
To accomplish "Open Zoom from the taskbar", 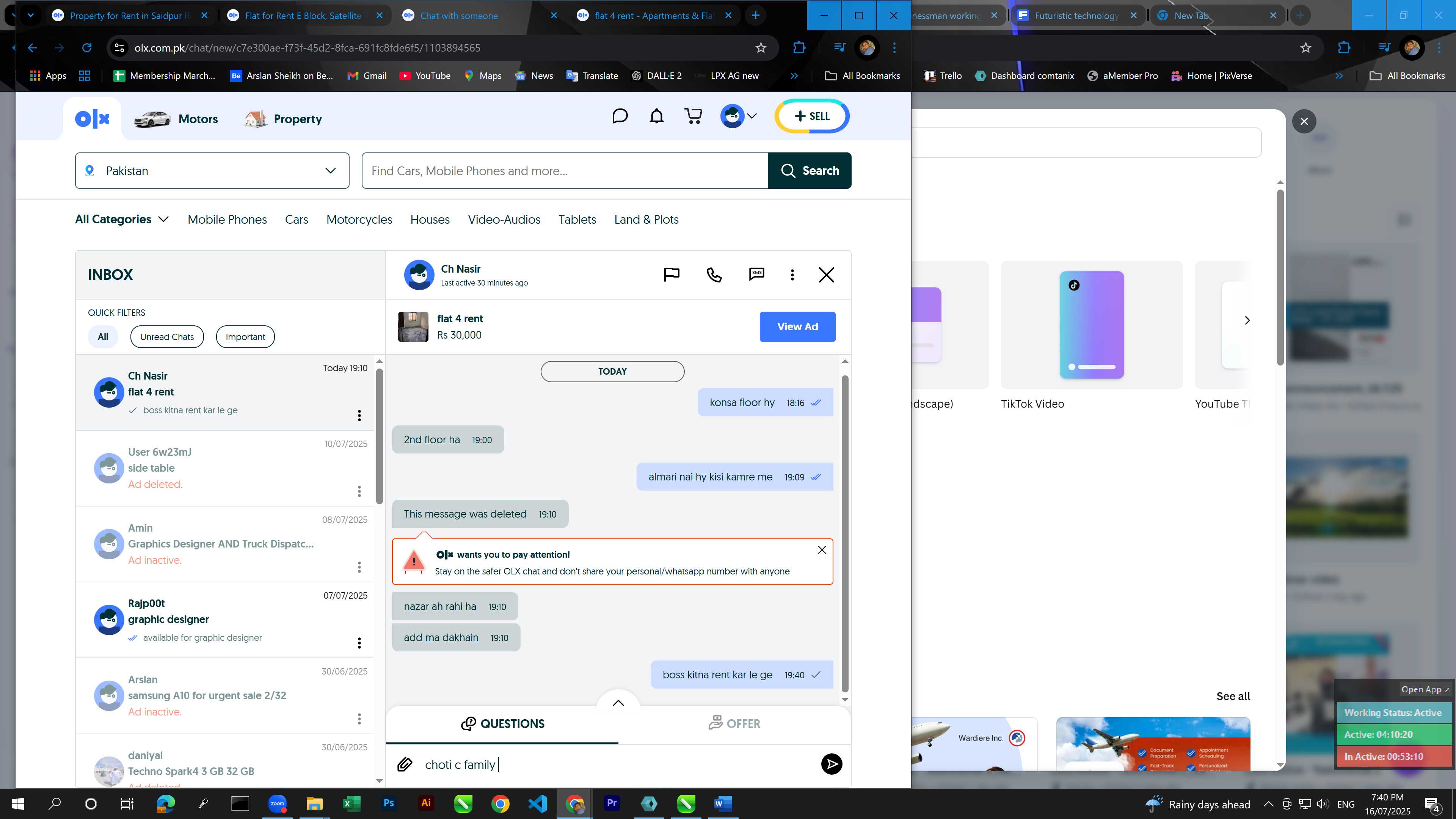I will (x=277, y=803).
